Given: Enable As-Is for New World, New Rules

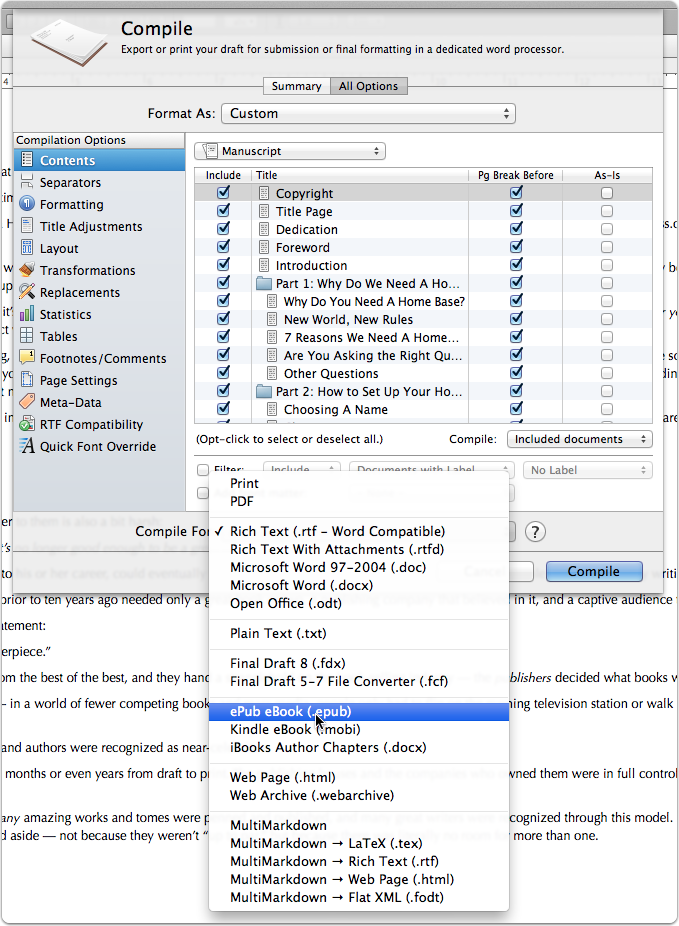Looking at the screenshot, I should point(606,319).
